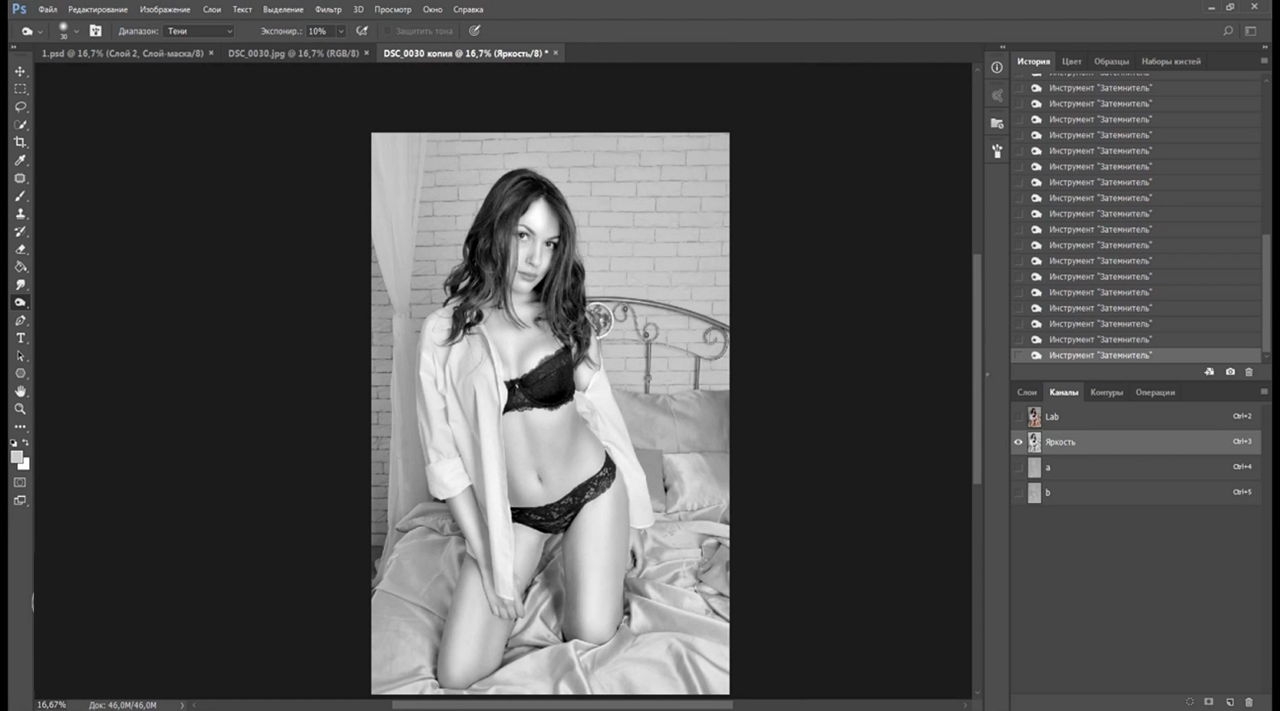Select the Eraser tool

click(20, 249)
